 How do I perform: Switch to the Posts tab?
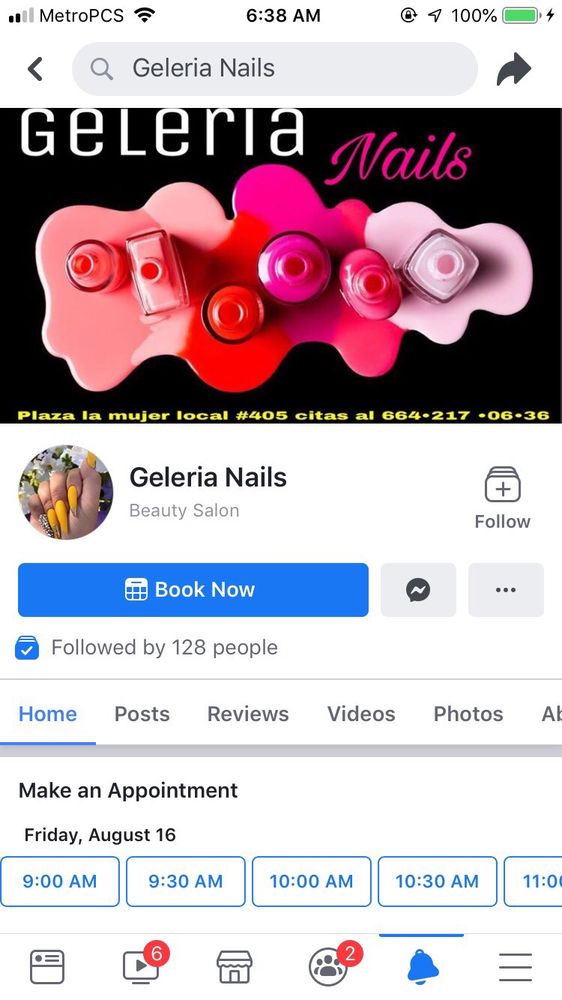[x=142, y=714]
